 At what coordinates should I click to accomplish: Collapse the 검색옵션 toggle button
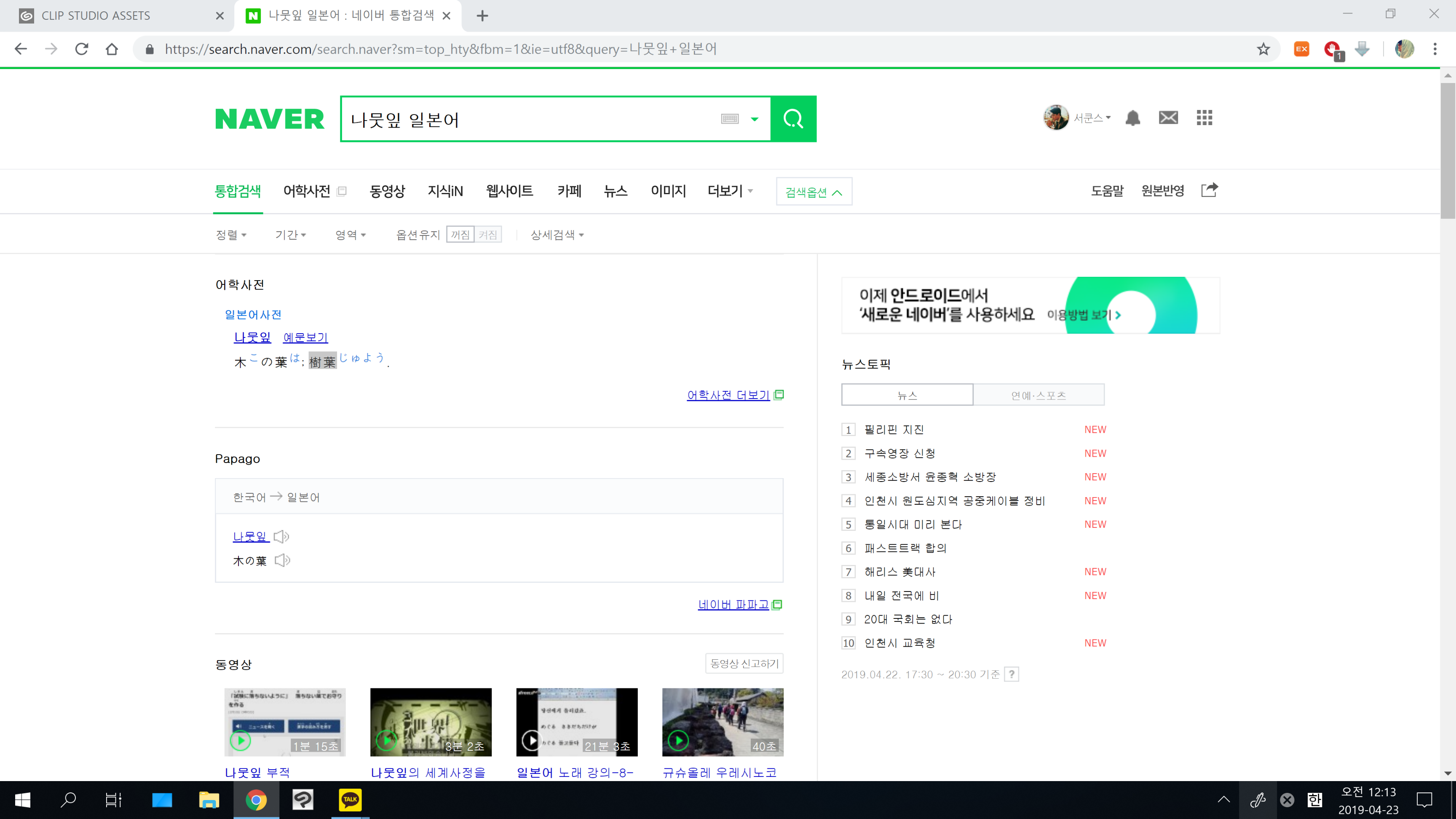coord(814,192)
